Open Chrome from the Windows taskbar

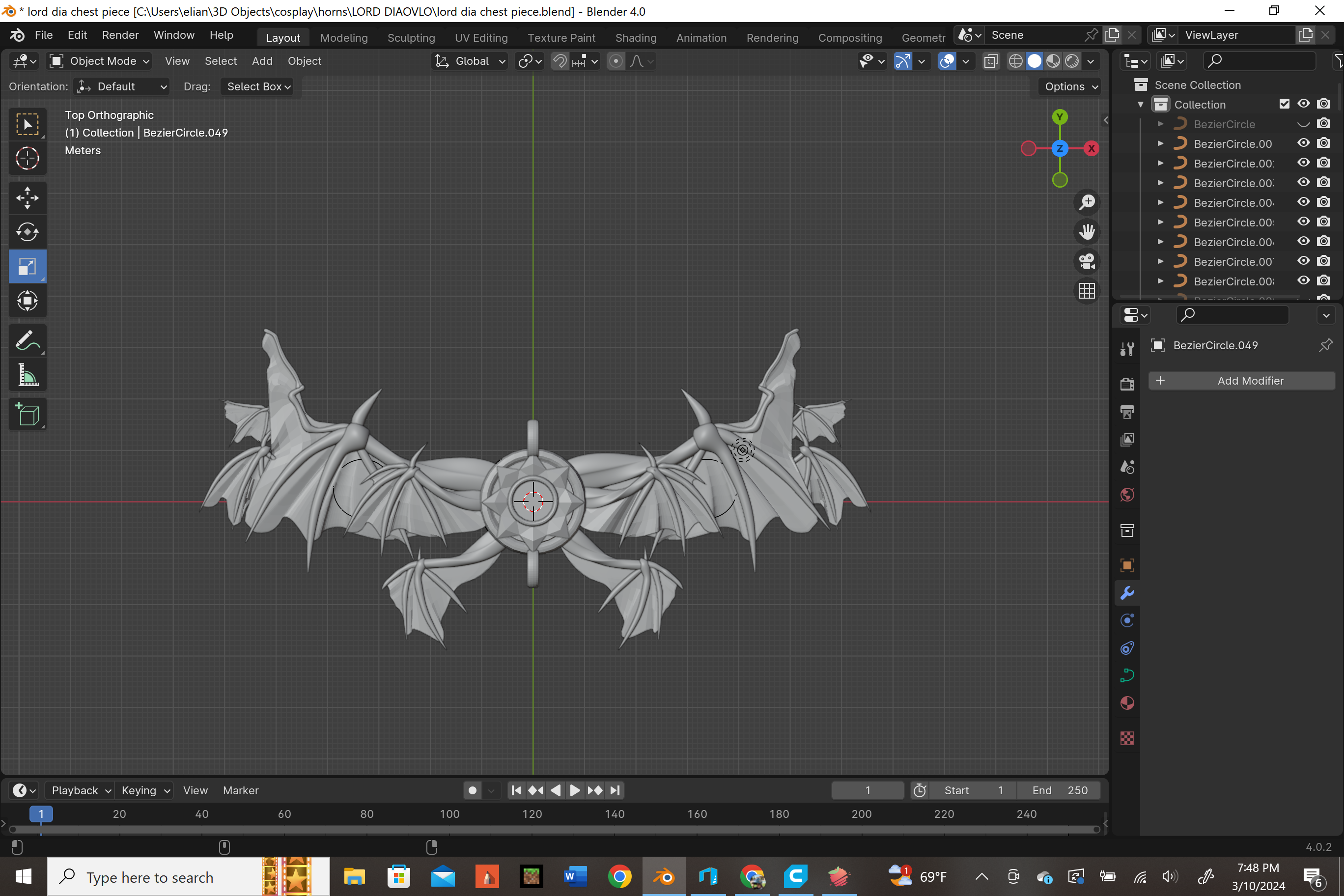pyautogui.click(x=619, y=876)
